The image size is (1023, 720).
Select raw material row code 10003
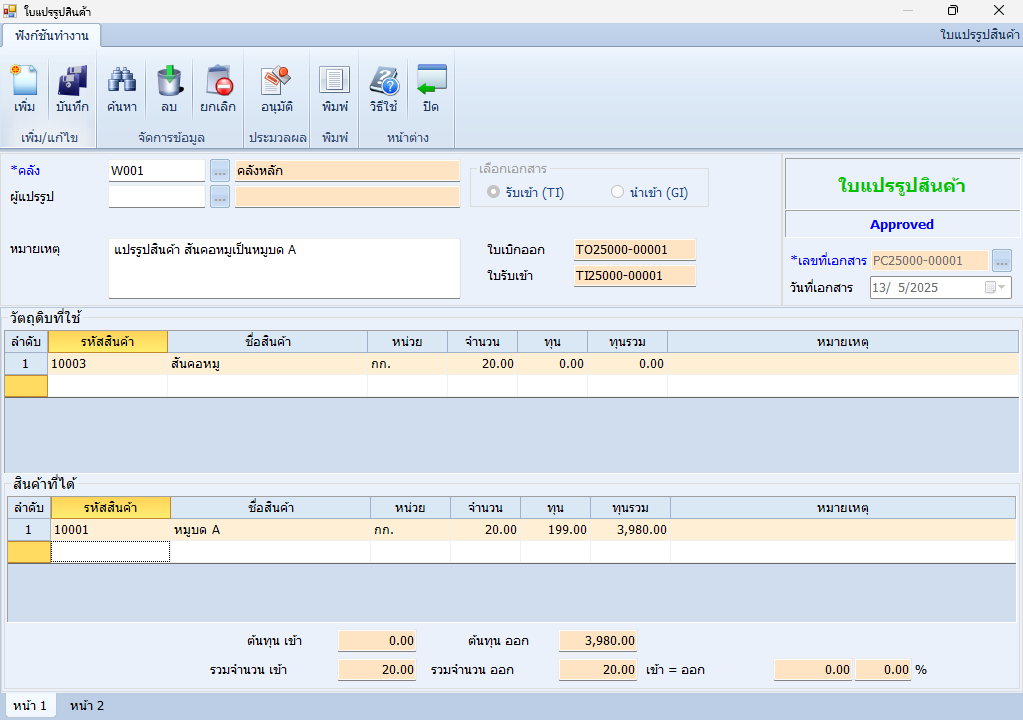tap(107, 364)
